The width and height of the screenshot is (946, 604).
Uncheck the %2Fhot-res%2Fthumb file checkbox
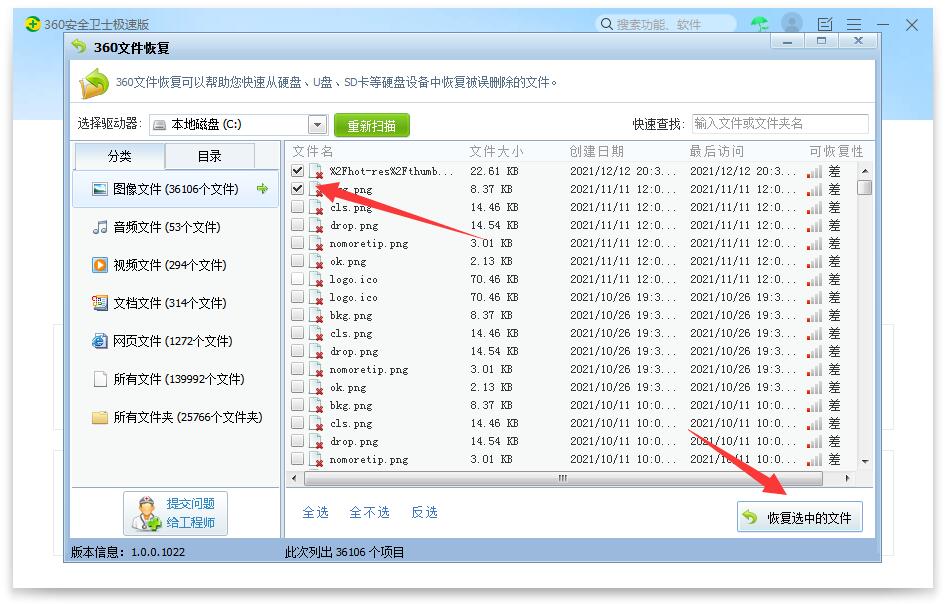tap(297, 171)
